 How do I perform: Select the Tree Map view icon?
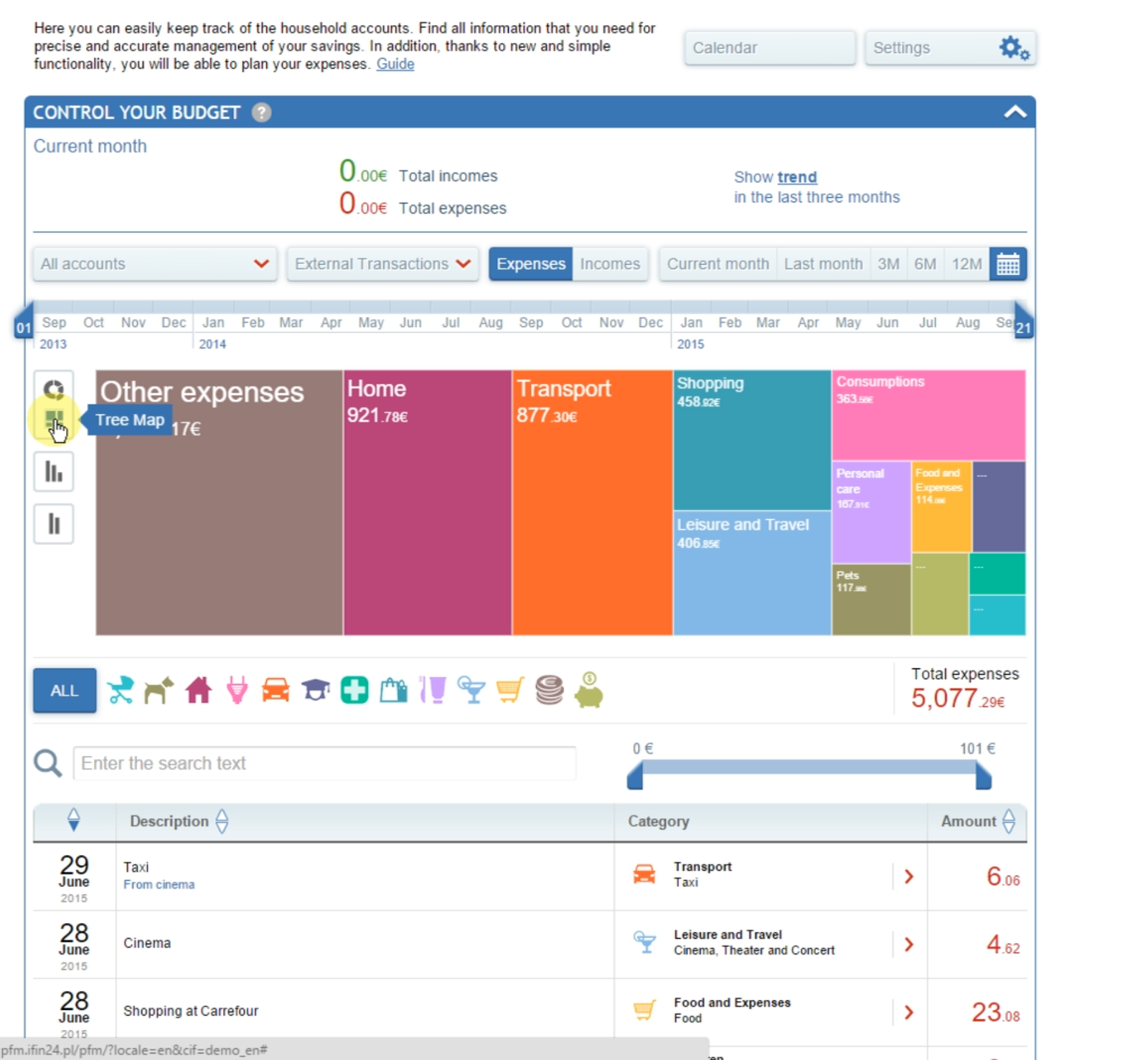[54, 420]
